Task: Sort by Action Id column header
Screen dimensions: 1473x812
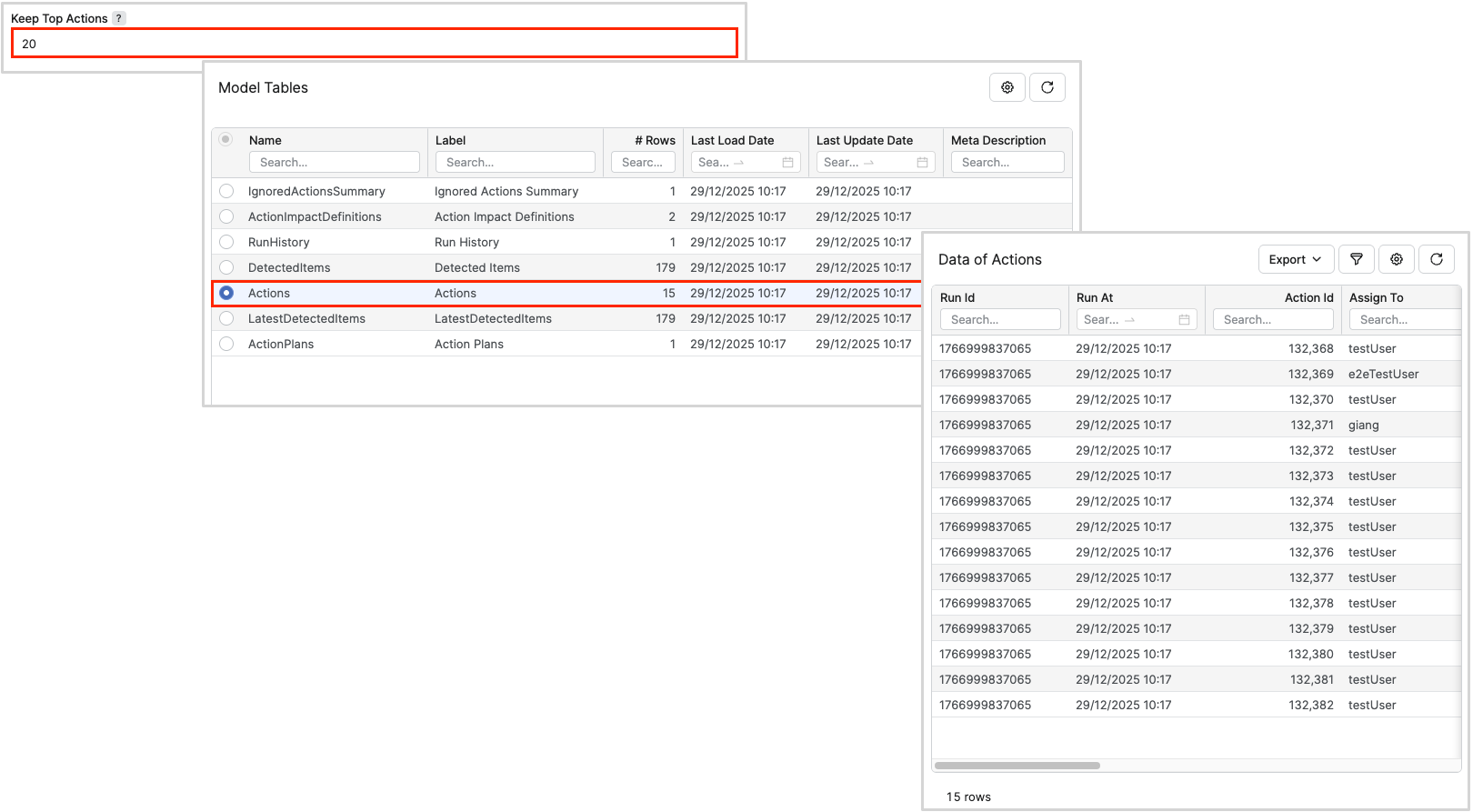Action: click(1308, 297)
